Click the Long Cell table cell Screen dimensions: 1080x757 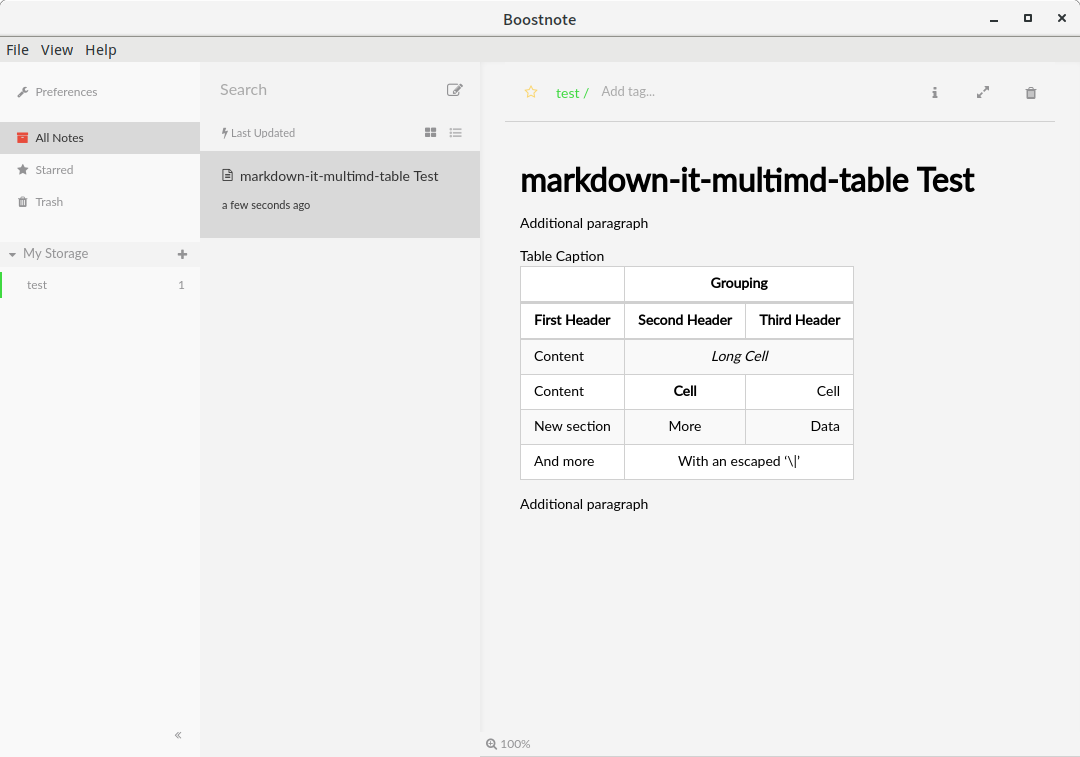(x=739, y=357)
